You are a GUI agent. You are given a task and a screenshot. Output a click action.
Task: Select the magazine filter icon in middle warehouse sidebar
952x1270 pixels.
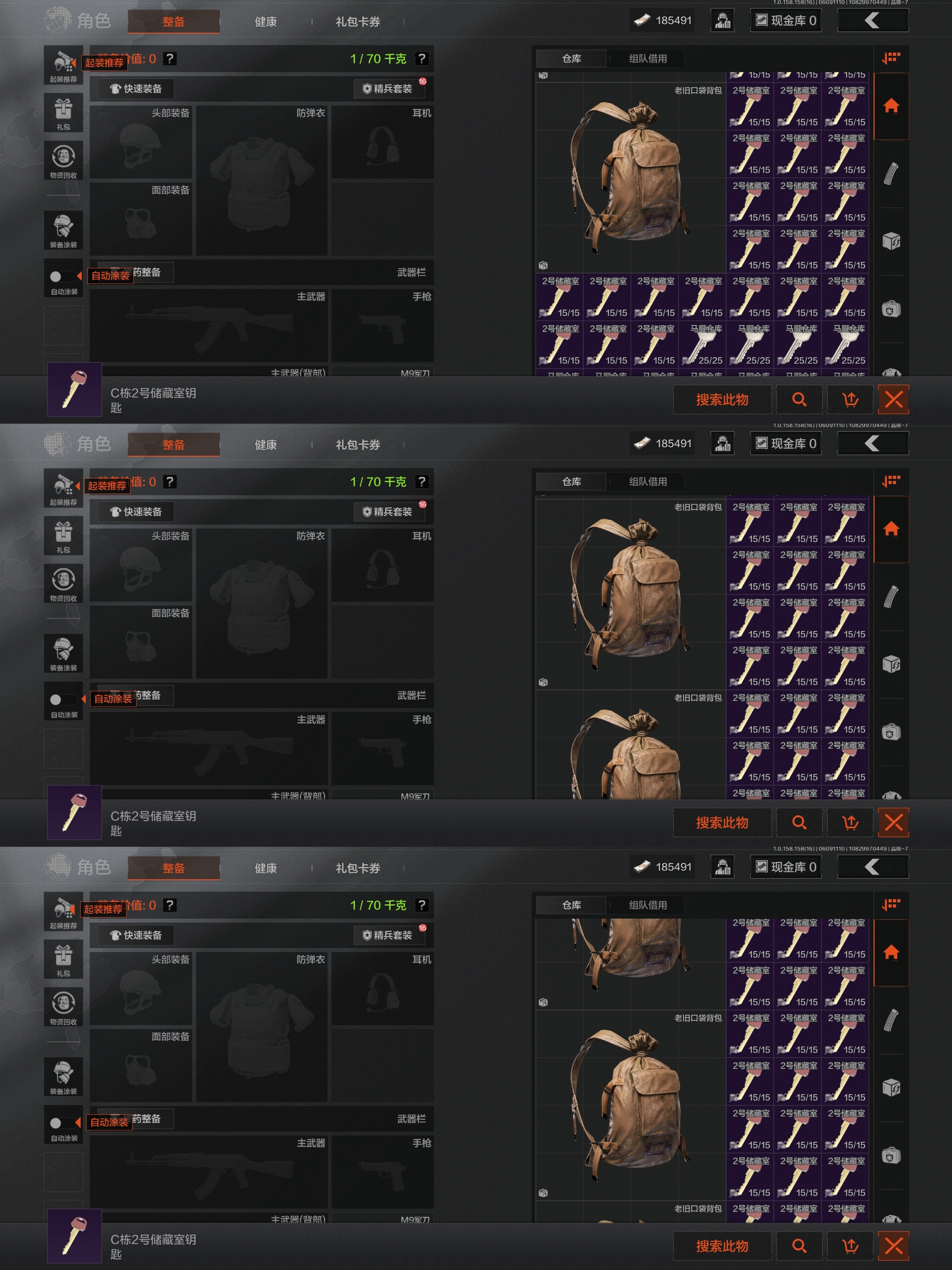(891, 597)
